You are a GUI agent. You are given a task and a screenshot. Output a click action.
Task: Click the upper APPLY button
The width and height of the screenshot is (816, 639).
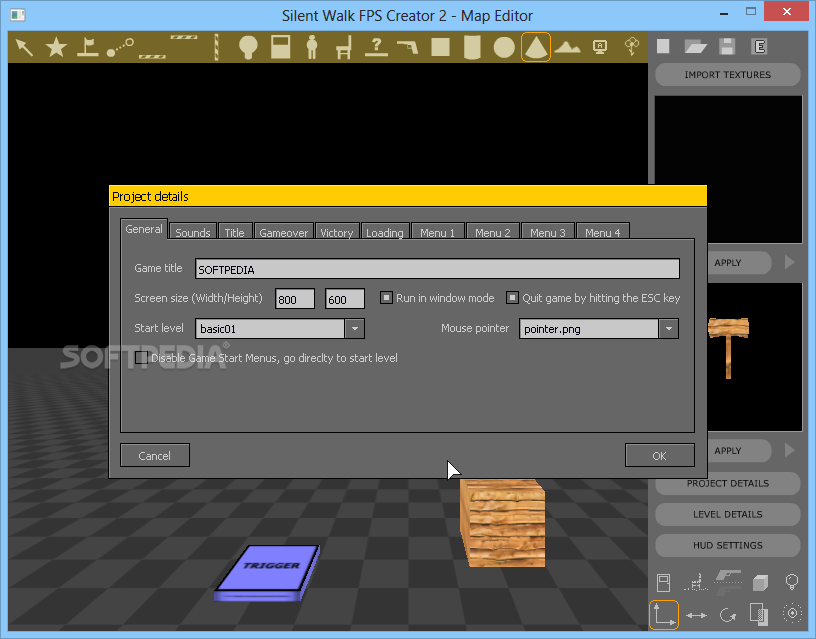(739, 262)
